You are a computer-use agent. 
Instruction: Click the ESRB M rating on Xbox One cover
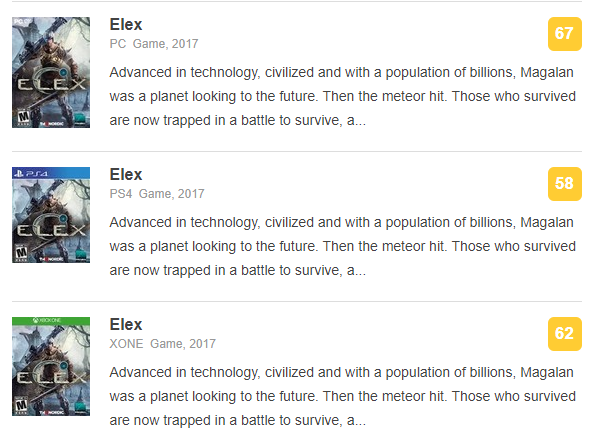point(19,405)
